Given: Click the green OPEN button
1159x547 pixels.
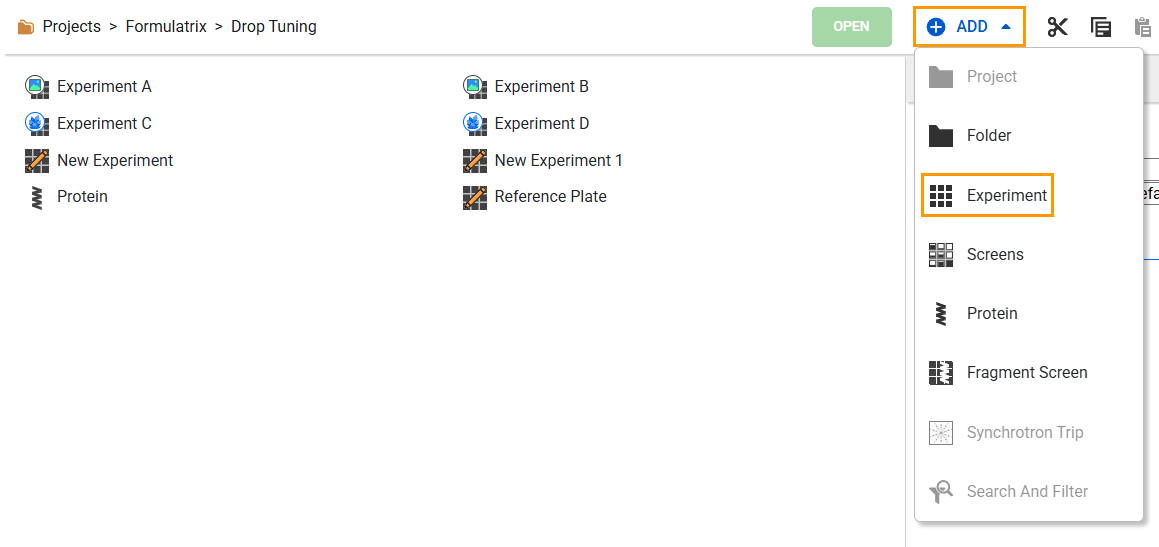Looking at the screenshot, I should 852,27.
